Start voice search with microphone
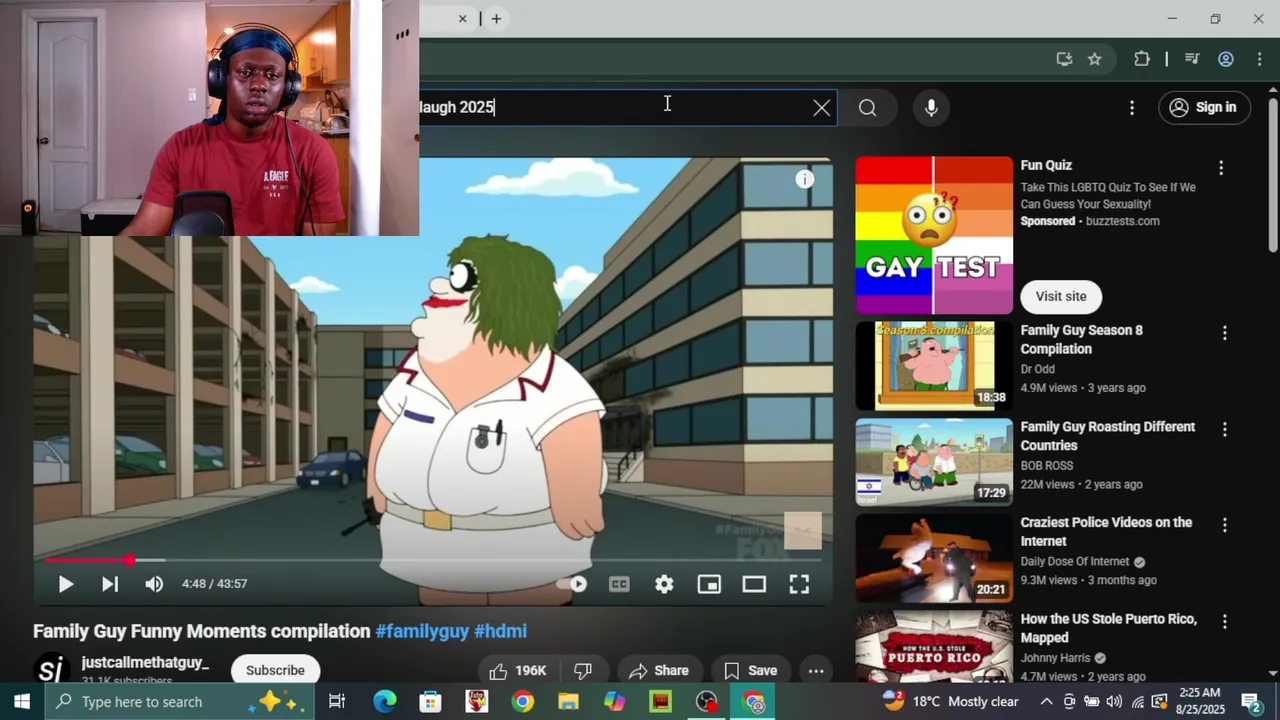 tap(931, 108)
